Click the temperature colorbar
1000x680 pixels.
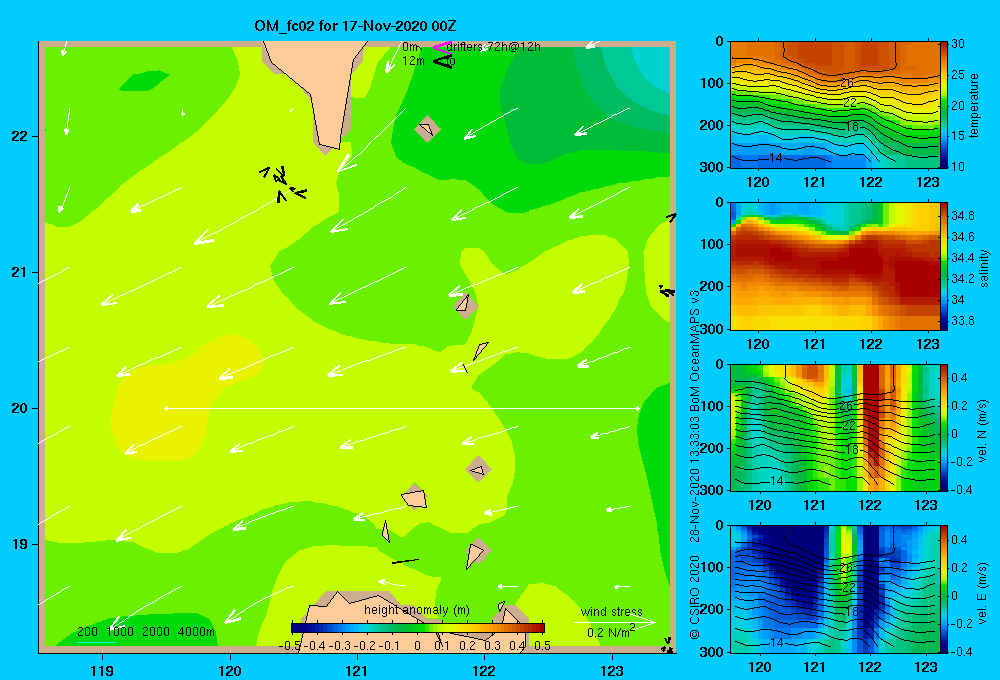(944, 105)
